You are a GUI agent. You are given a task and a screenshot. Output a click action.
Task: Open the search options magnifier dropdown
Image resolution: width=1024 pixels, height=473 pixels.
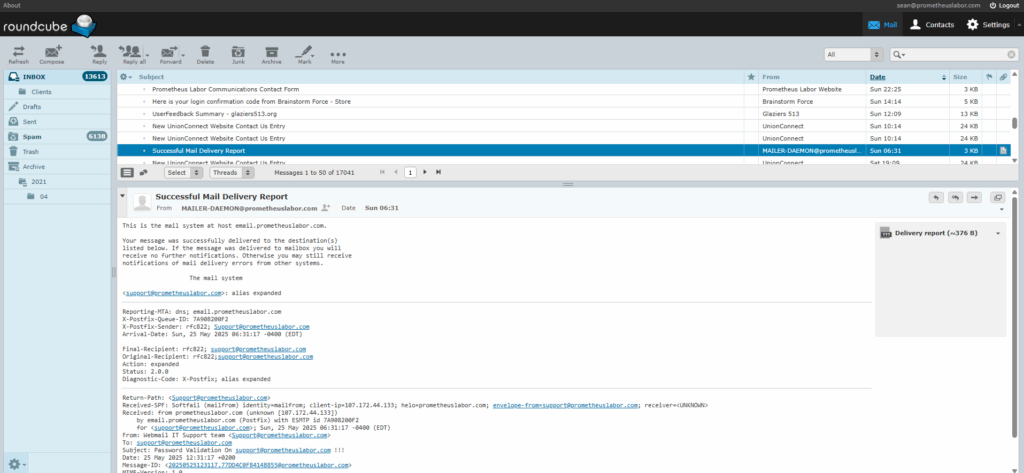(899, 55)
